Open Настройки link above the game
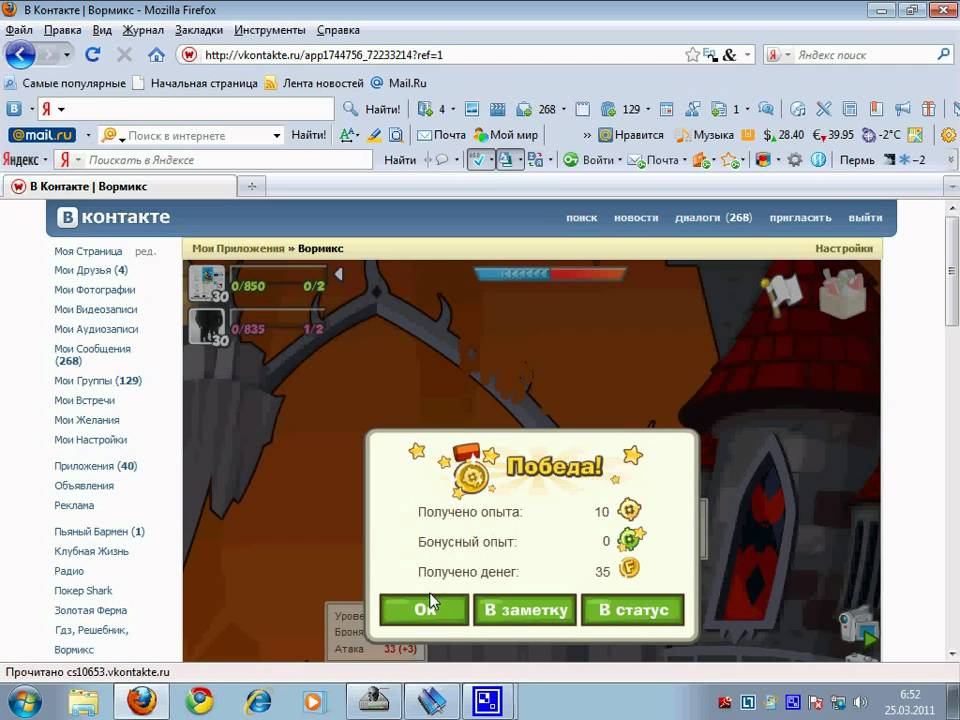The height and width of the screenshot is (720, 960). click(x=844, y=248)
